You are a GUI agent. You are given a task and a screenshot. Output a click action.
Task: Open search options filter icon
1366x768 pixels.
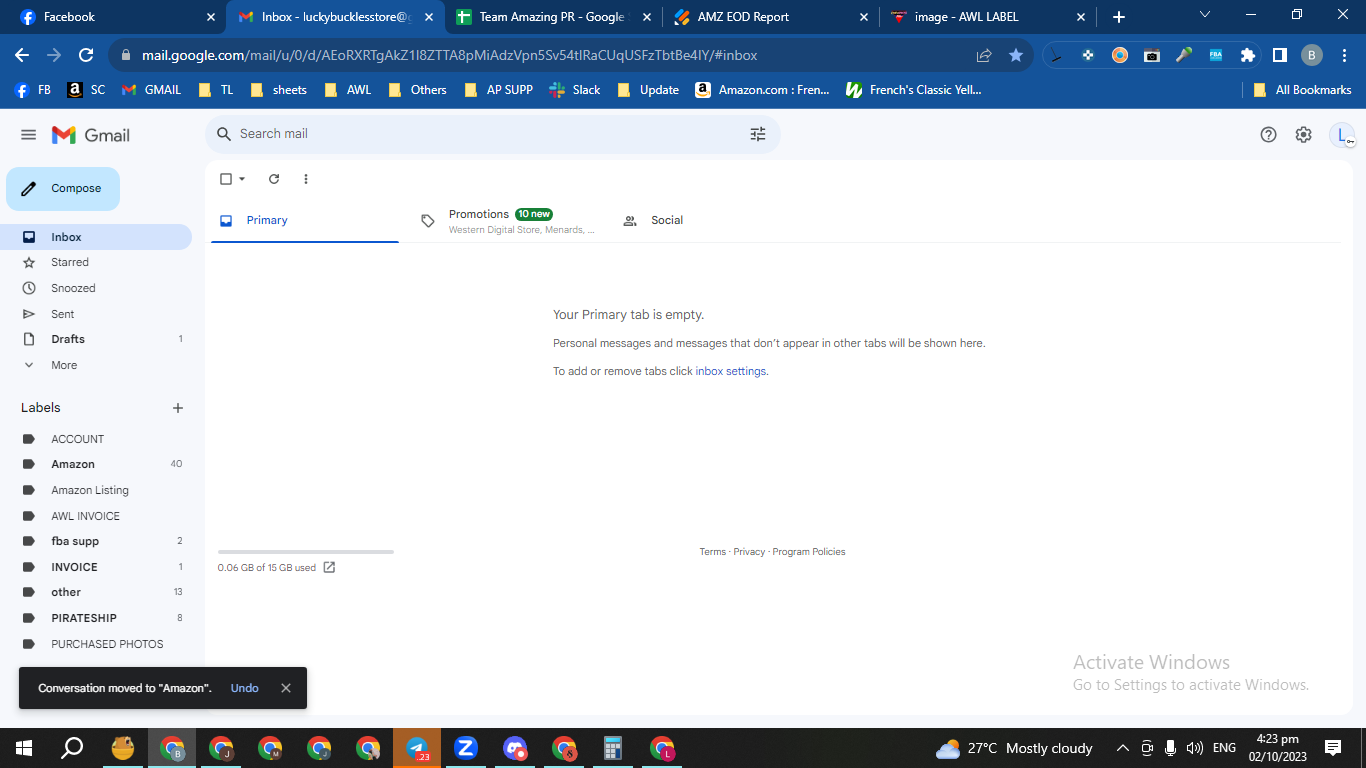tap(758, 134)
